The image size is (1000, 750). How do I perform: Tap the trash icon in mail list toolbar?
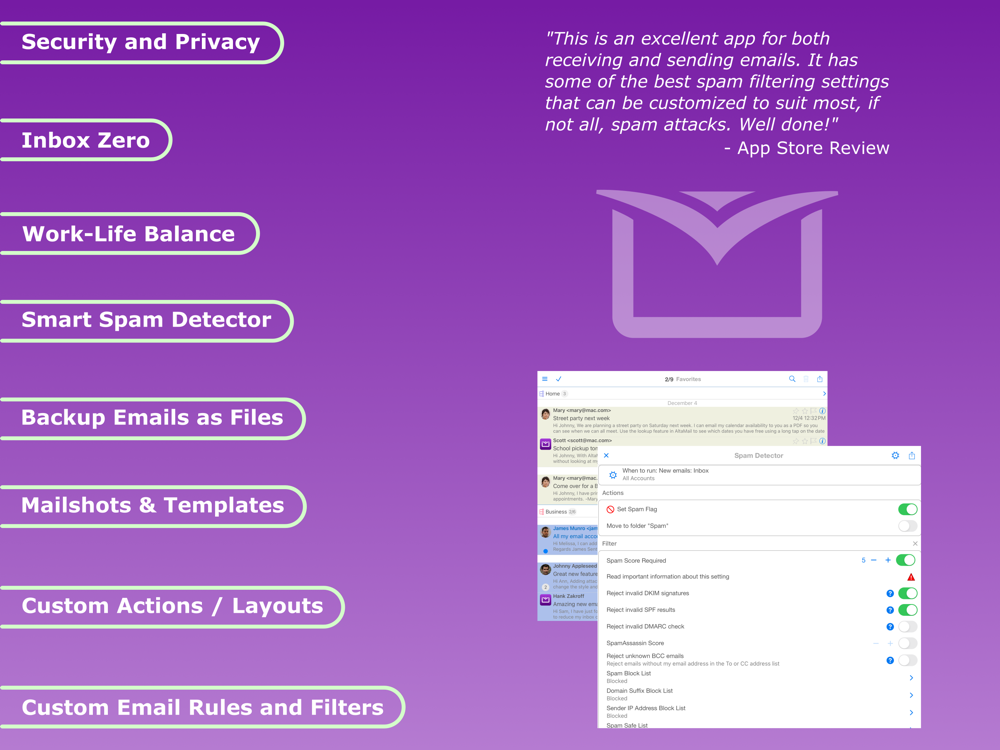(x=806, y=379)
